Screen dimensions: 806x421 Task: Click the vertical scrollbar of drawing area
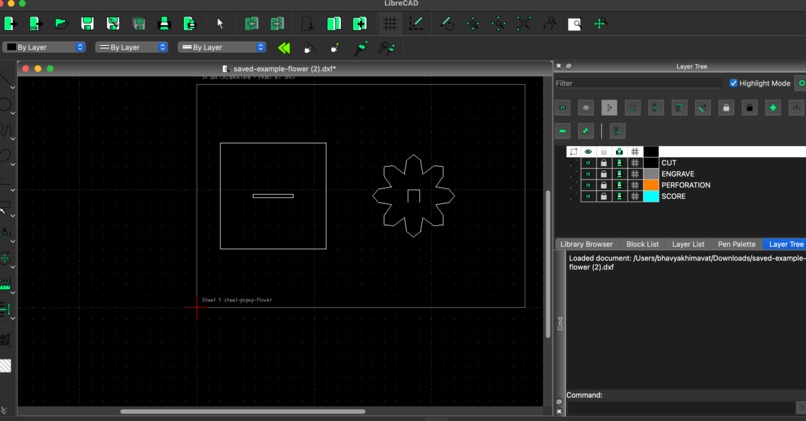point(548,264)
